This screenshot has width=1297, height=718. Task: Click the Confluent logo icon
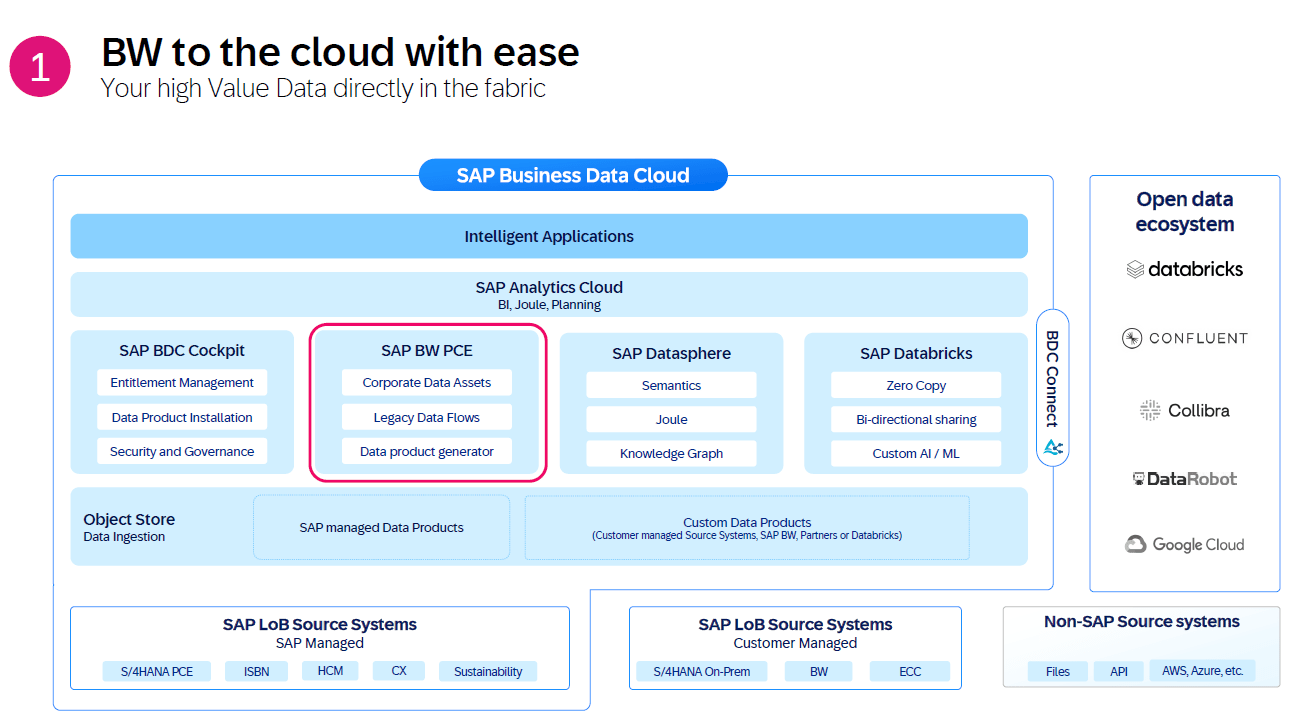1132,338
